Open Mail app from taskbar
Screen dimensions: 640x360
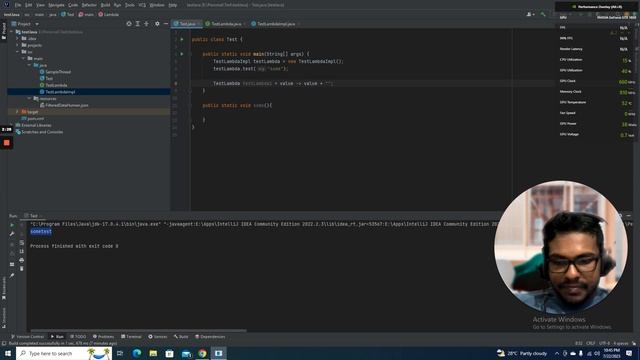[x=186, y=353]
